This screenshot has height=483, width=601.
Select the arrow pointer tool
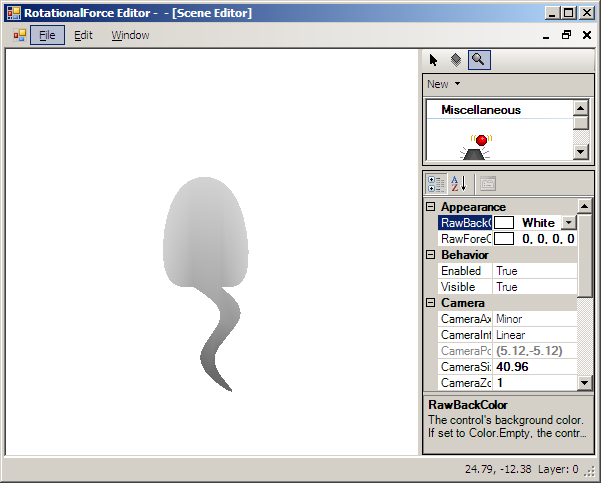[434, 60]
